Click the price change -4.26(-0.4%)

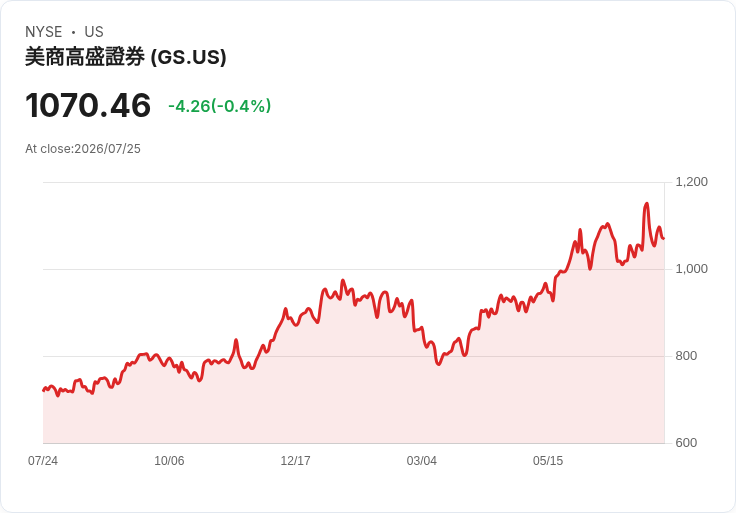220,106
